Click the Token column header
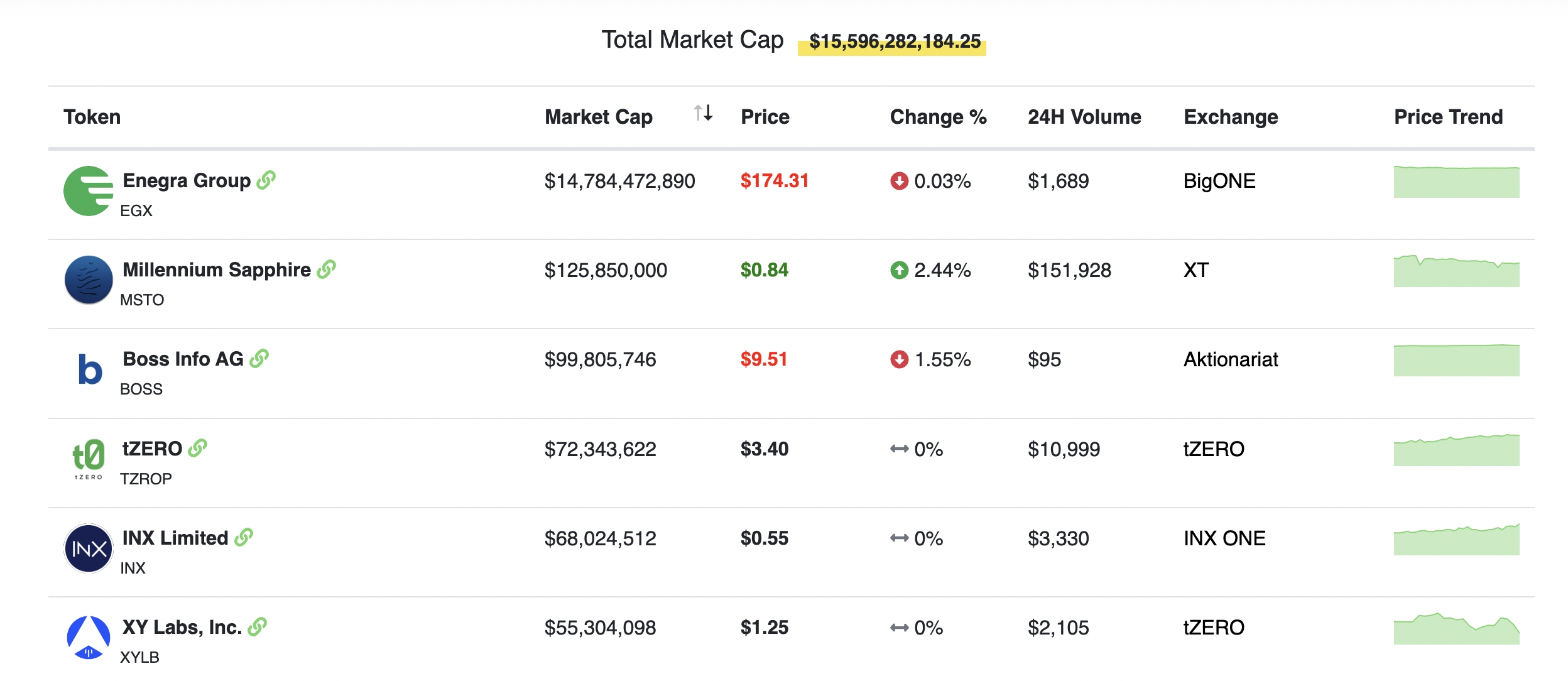Image resolution: width=1568 pixels, height=681 pixels. click(92, 117)
